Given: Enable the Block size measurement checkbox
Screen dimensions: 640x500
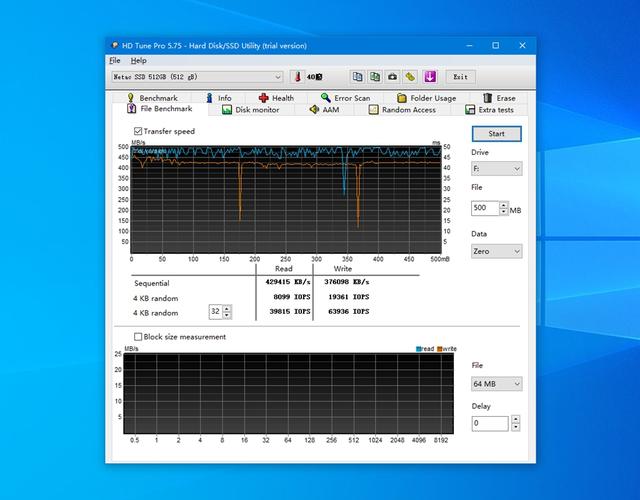Looking at the screenshot, I should [138, 337].
